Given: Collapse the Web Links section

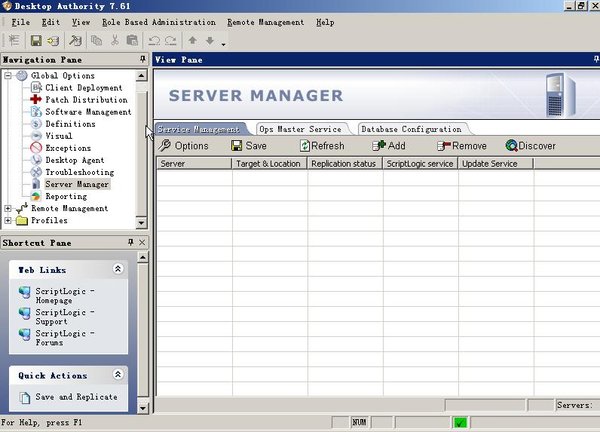Looking at the screenshot, I should point(118,269).
